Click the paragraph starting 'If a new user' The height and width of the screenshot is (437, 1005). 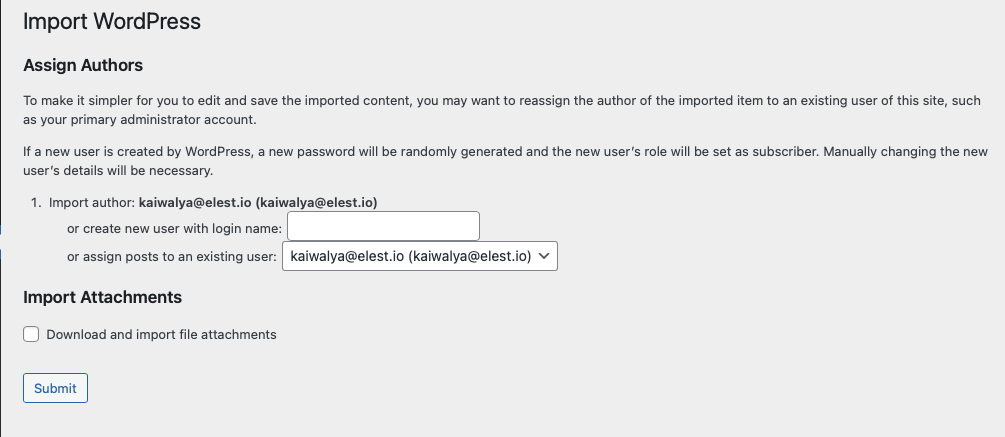point(400,152)
